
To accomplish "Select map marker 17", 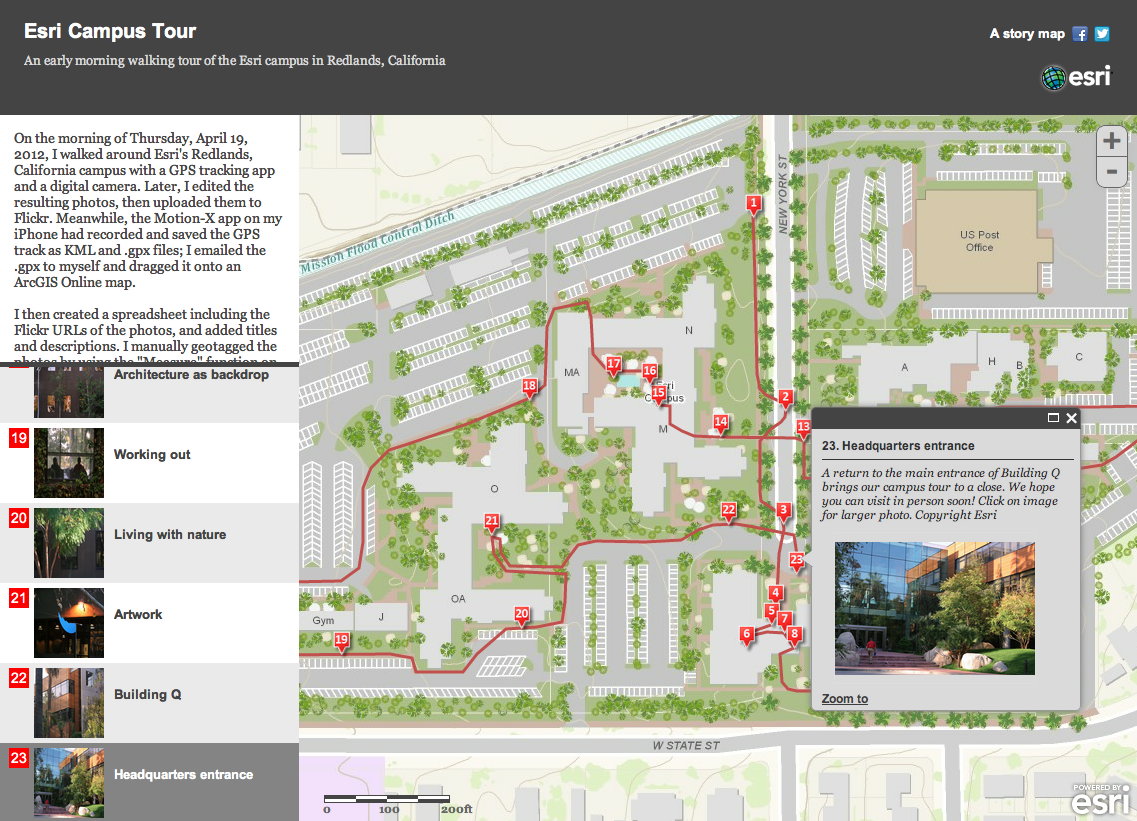I will (614, 366).
